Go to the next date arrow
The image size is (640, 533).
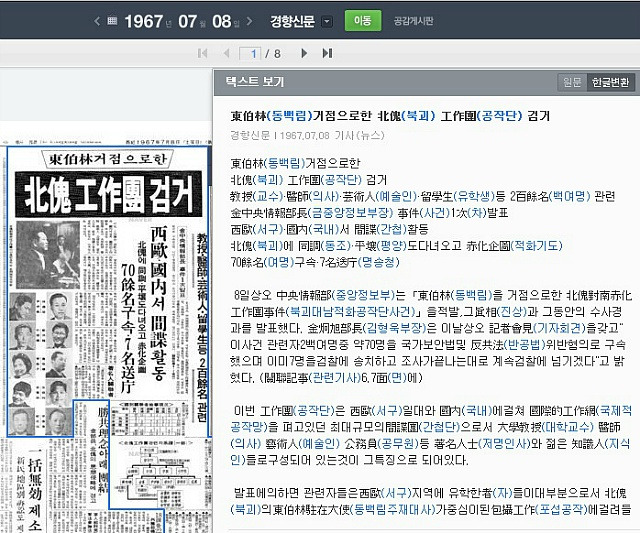click(x=249, y=21)
